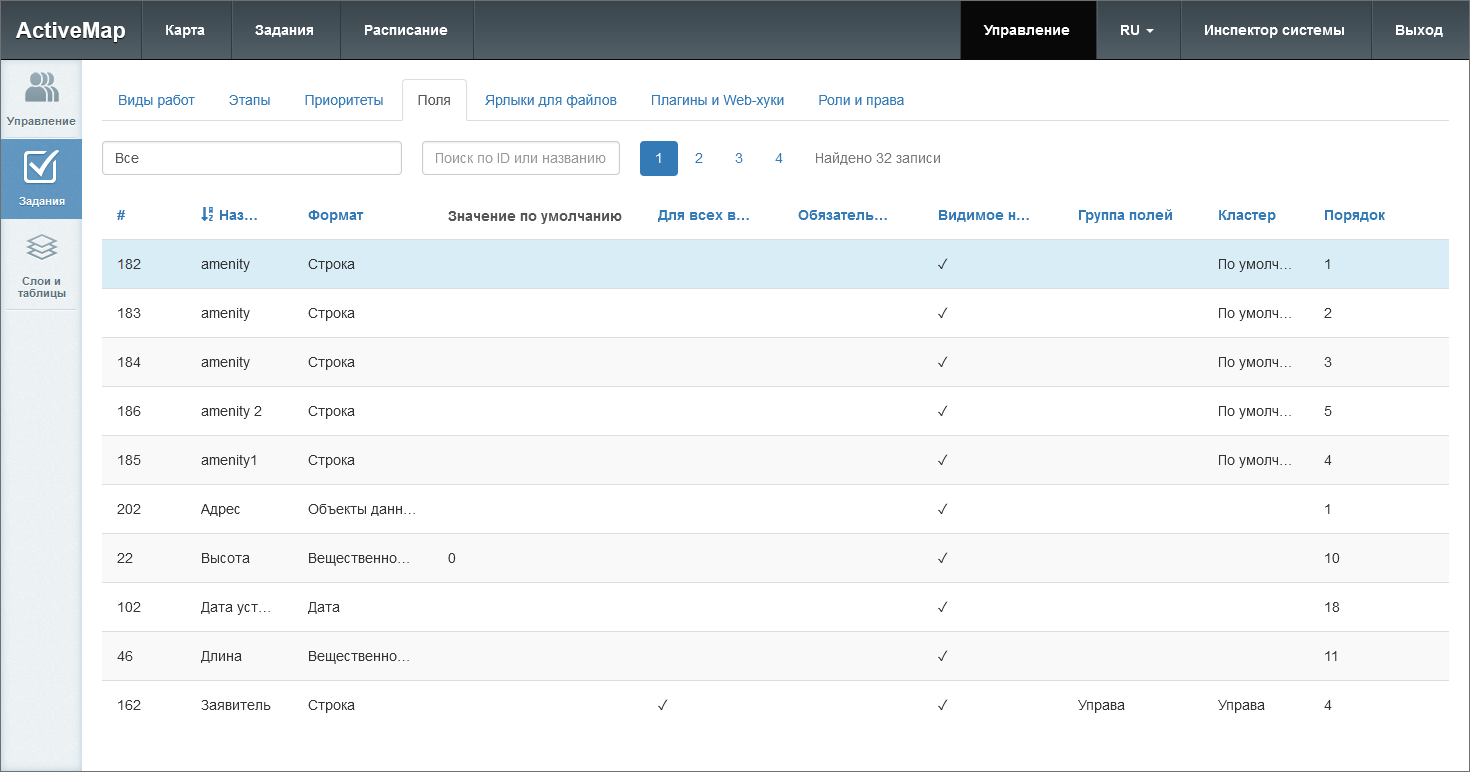The width and height of the screenshot is (1470, 772).
Task: Open the RU language dropdown
Action: [1137, 30]
